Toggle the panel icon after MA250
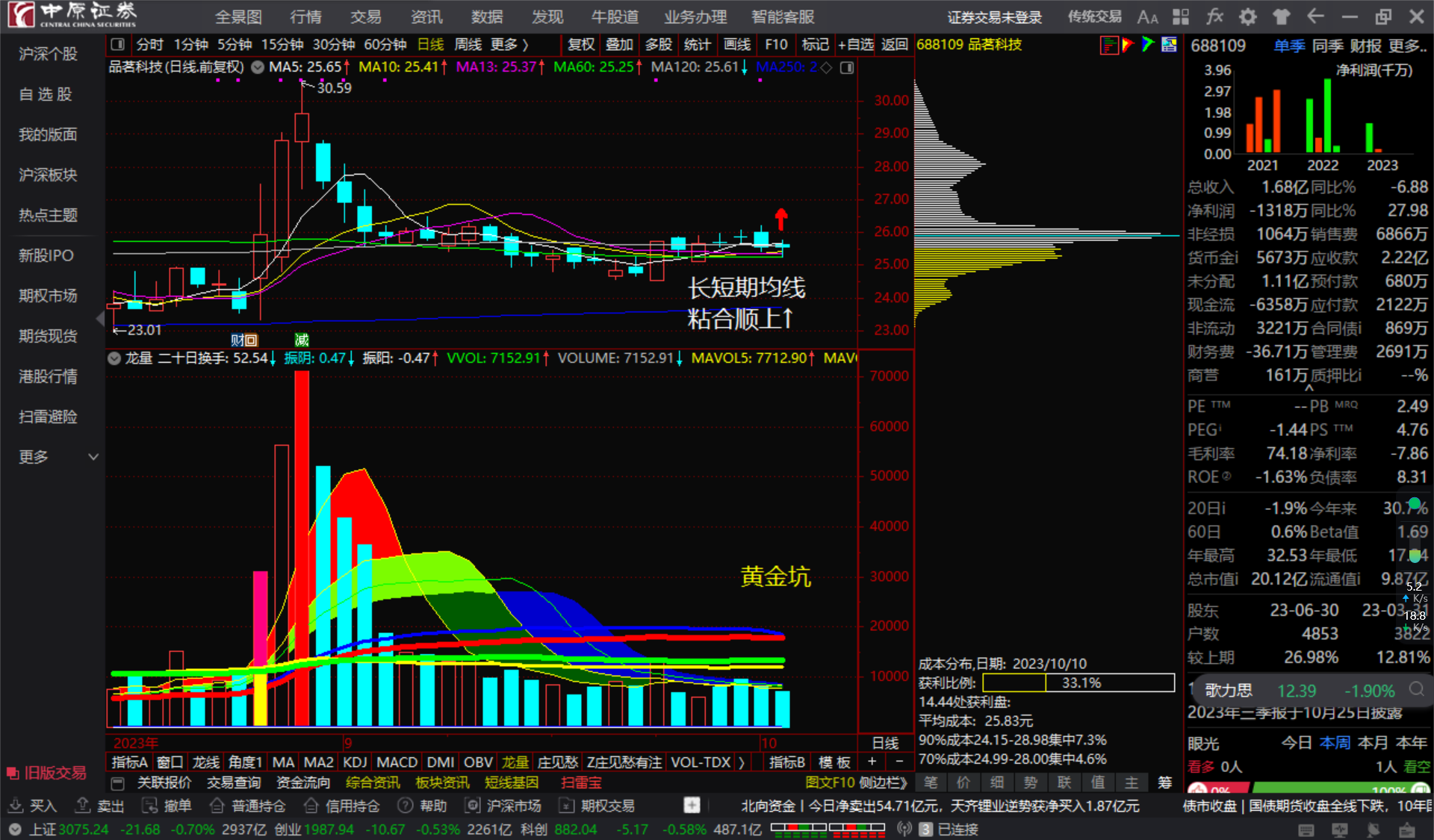1434x840 pixels. [847, 68]
